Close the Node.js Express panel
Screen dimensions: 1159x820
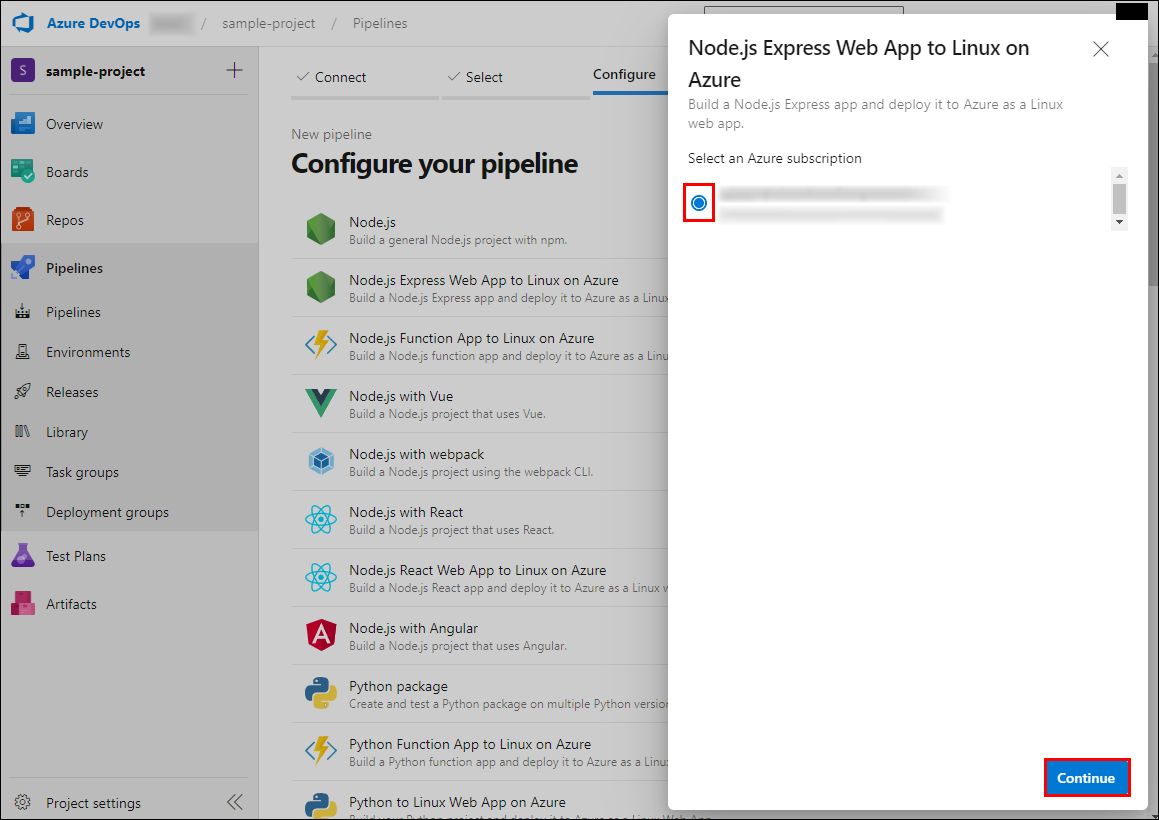click(x=1101, y=49)
